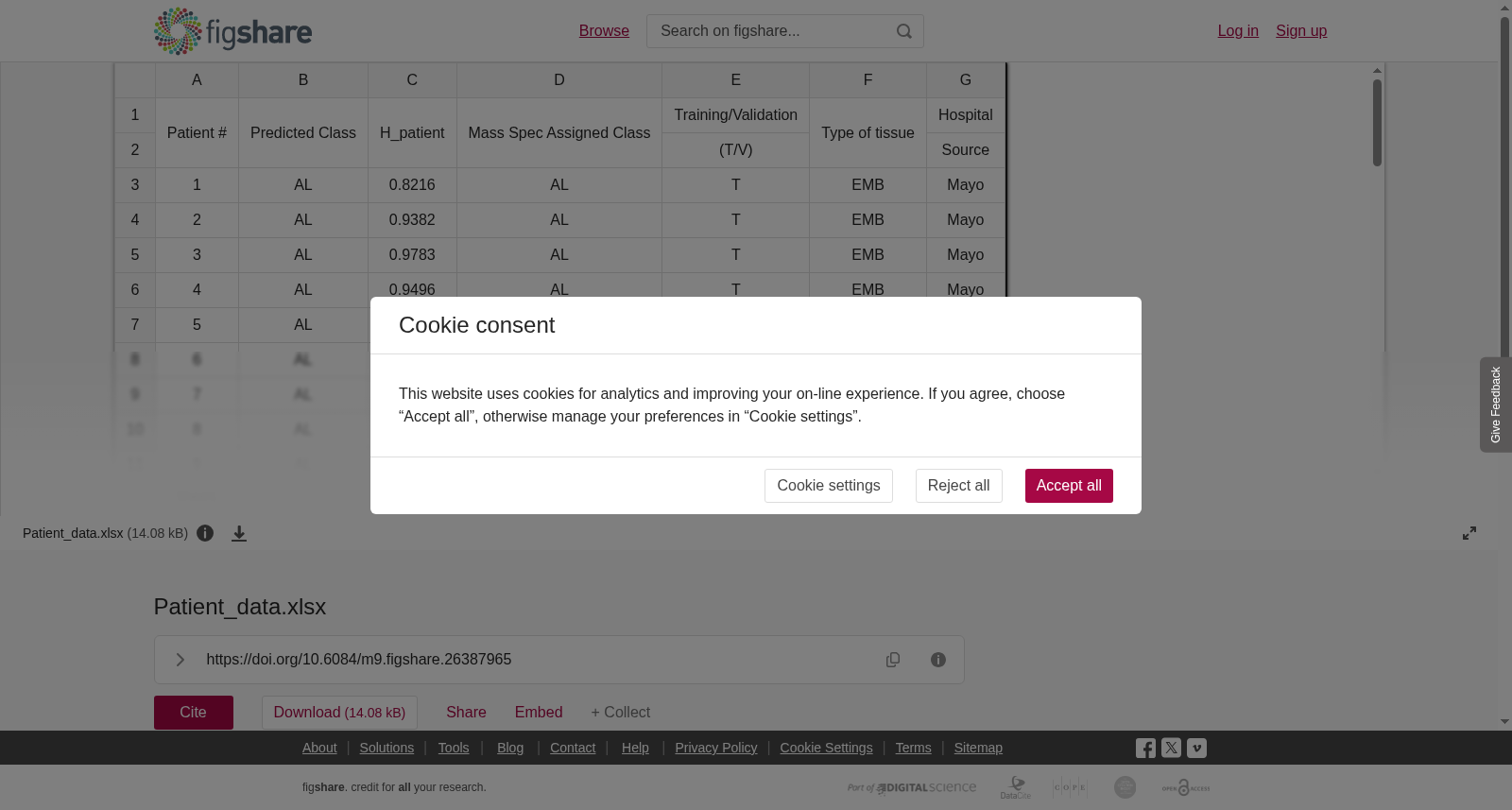Click the spreadsheet preview vertical scrollbar
The width and height of the screenshot is (1512, 810).
(1377, 123)
